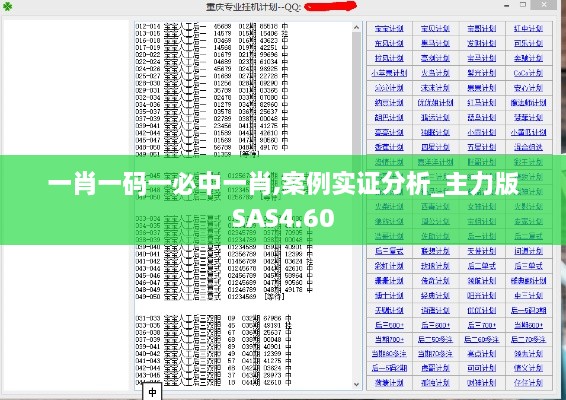Open the 后二60多注 link

coord(482,340)
